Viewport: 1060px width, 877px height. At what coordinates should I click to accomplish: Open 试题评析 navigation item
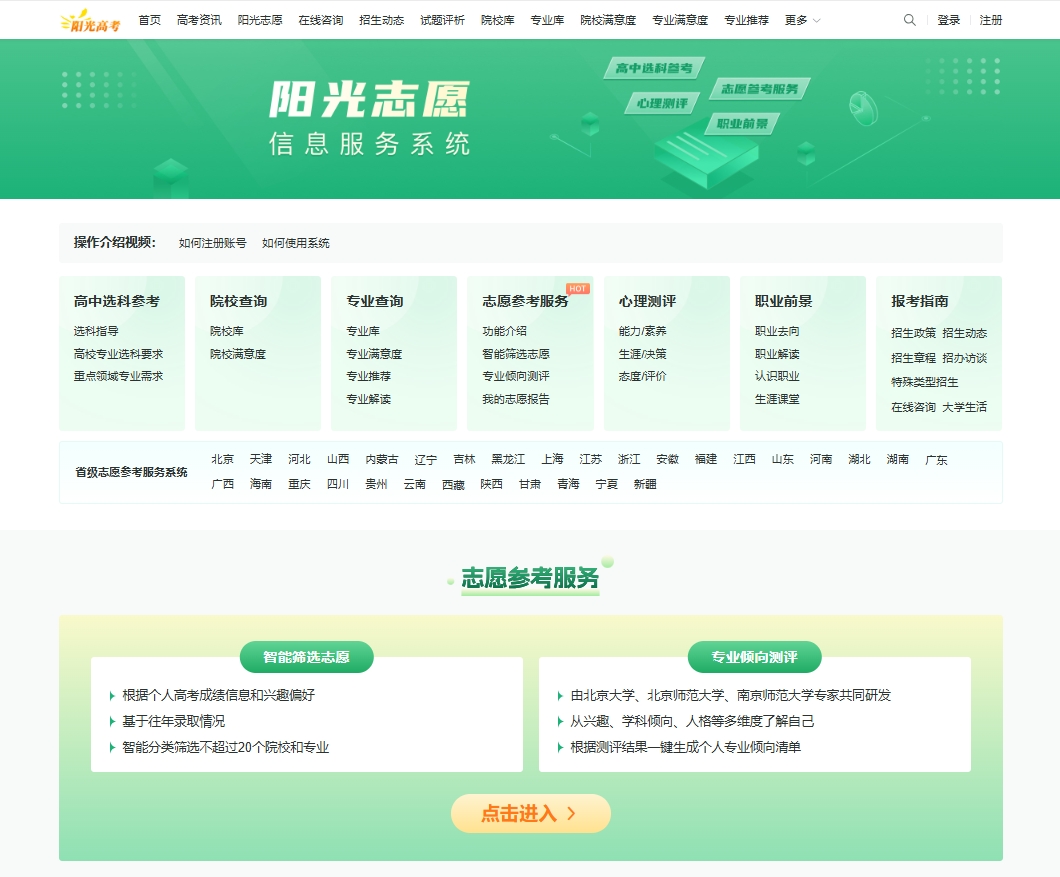click(x=442, y=20)
